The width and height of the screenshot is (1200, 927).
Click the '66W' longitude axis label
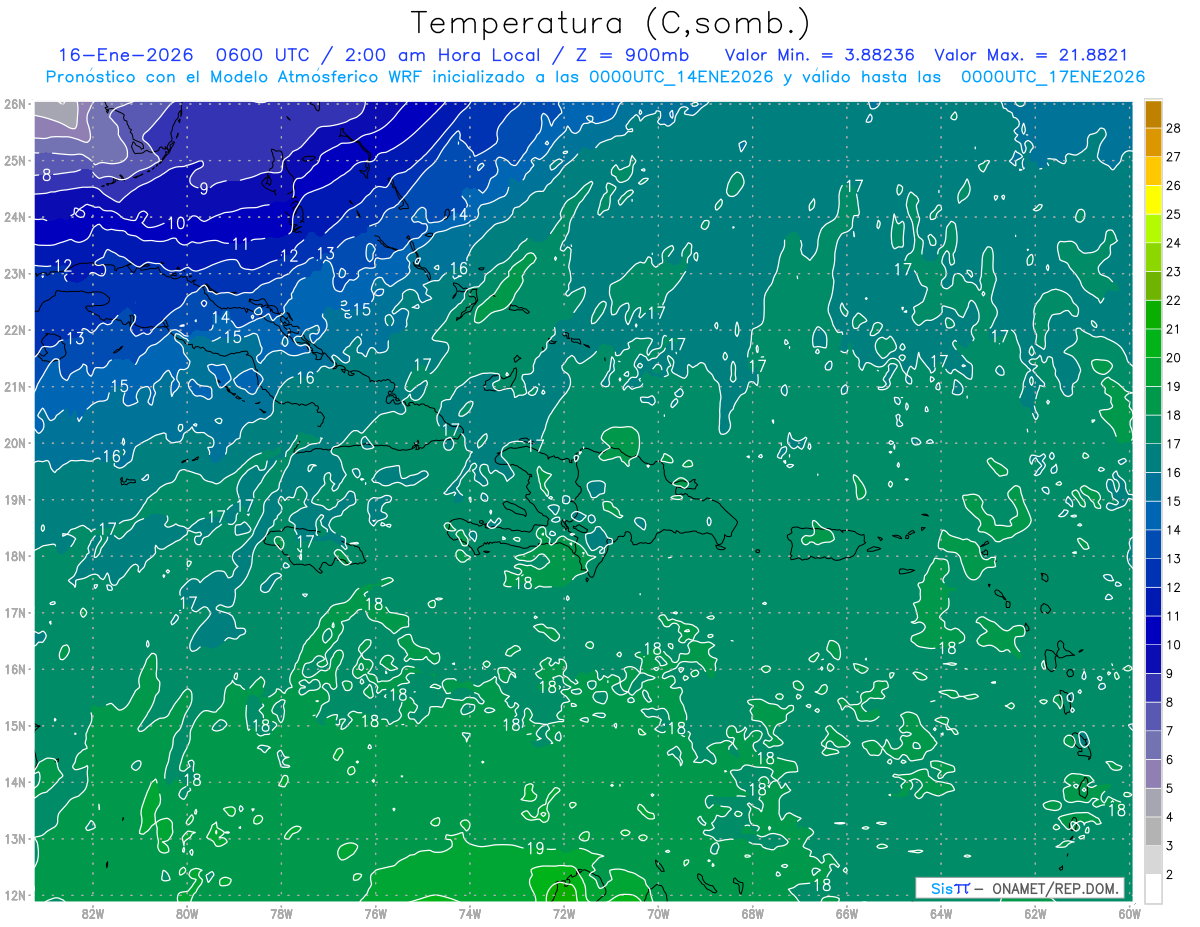click(846, 913)
